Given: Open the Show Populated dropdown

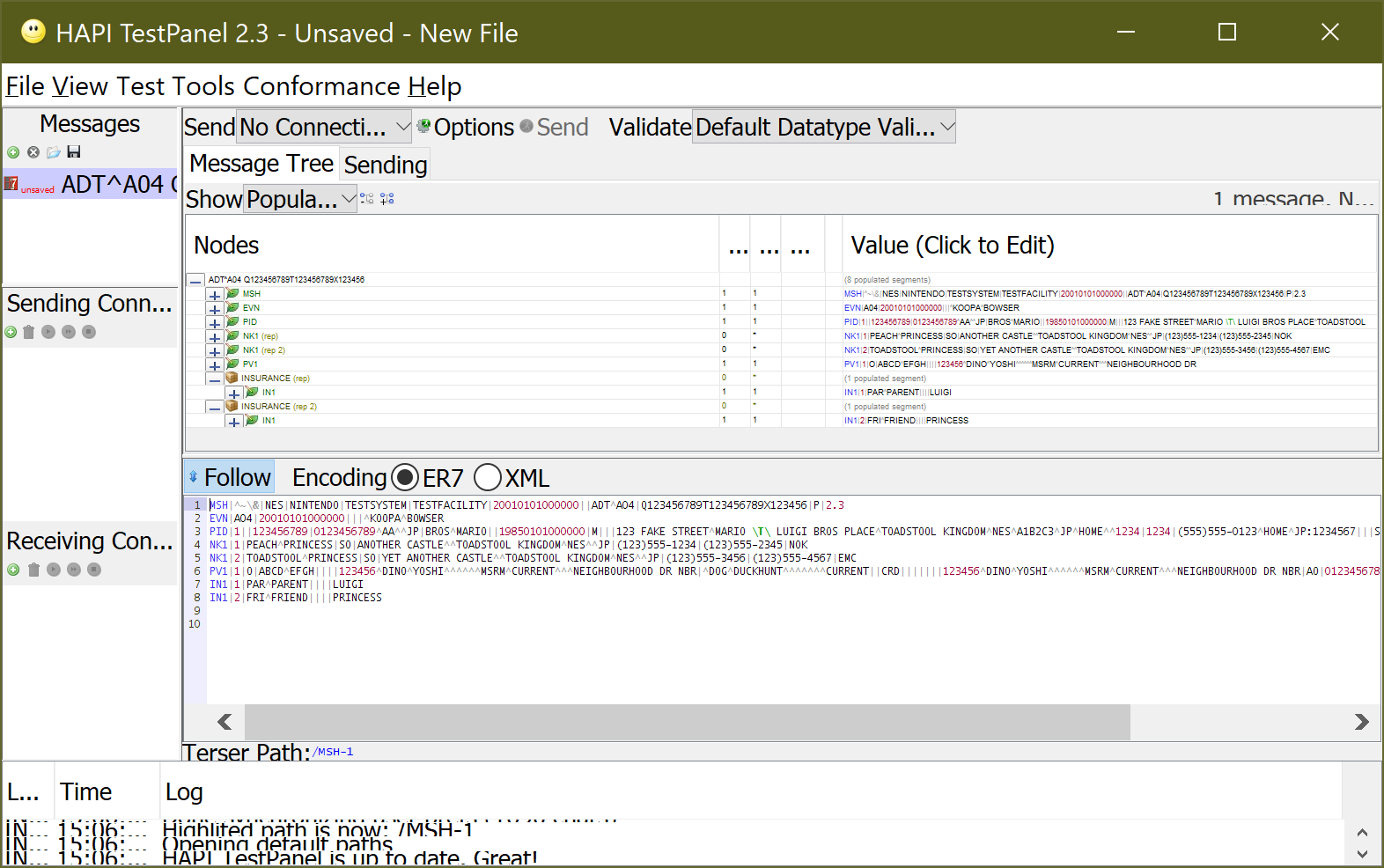Looking at the screenshot, I should pos(300,199).
